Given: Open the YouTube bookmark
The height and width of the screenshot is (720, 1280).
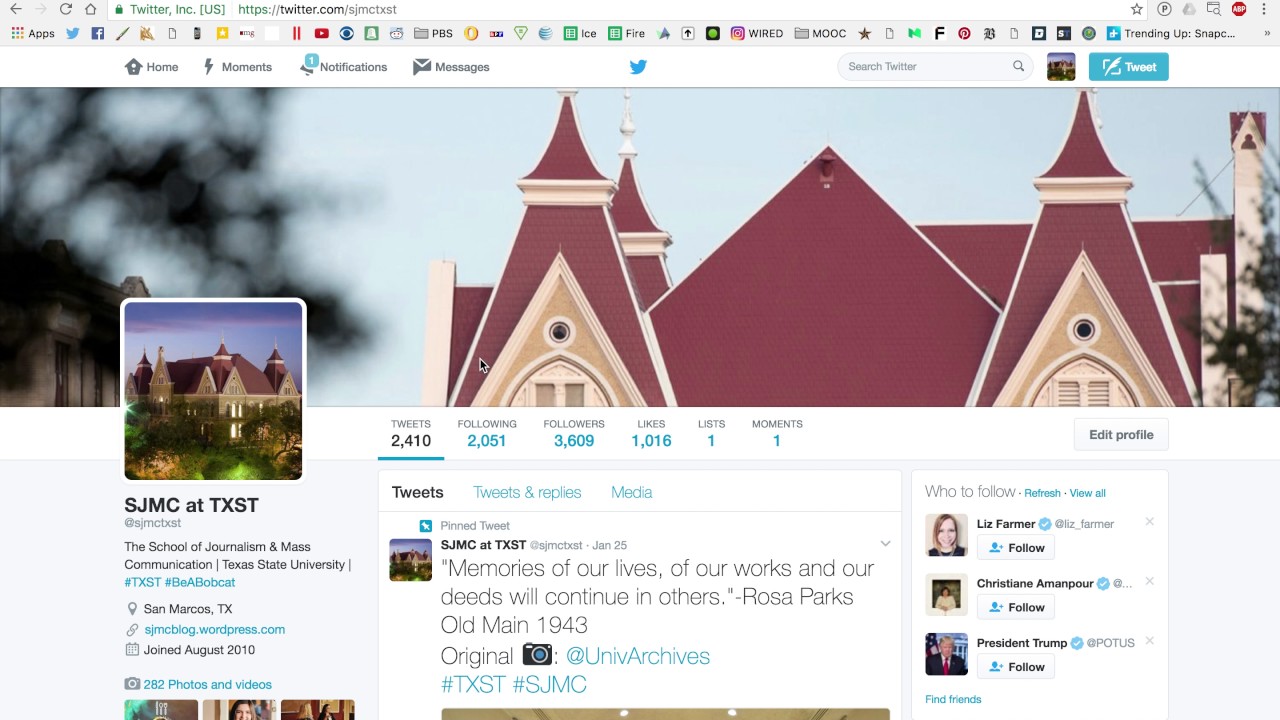Looking at the screenshot, I should 321,33.
